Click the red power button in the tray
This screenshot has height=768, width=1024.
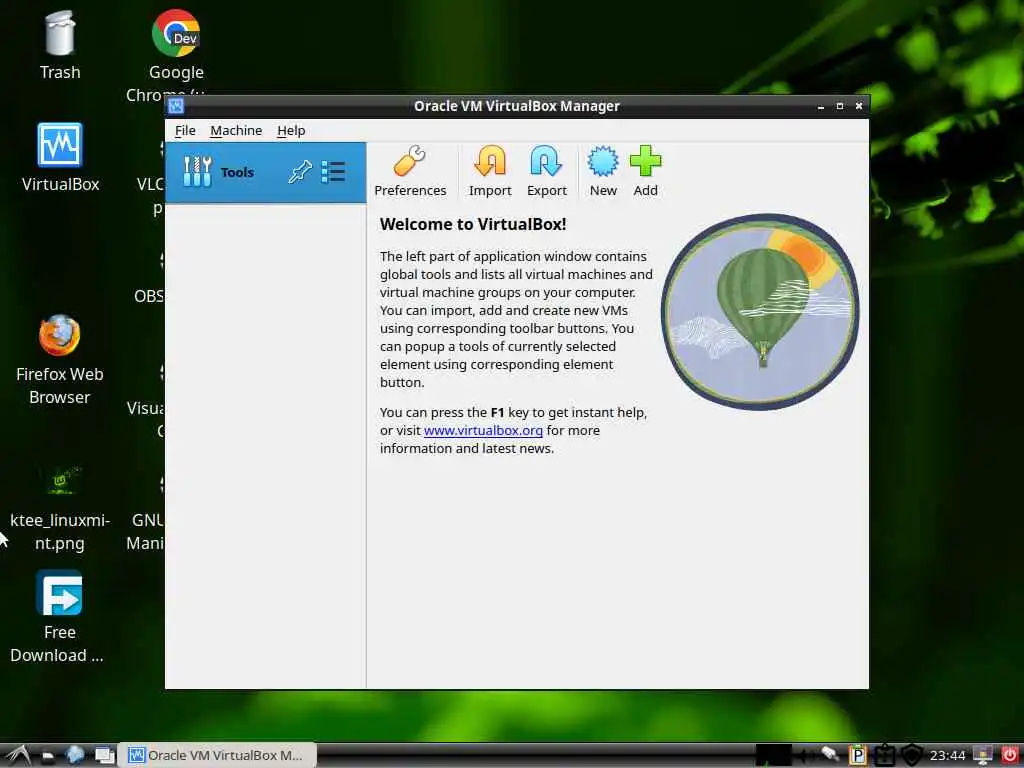click(1010, 755)
